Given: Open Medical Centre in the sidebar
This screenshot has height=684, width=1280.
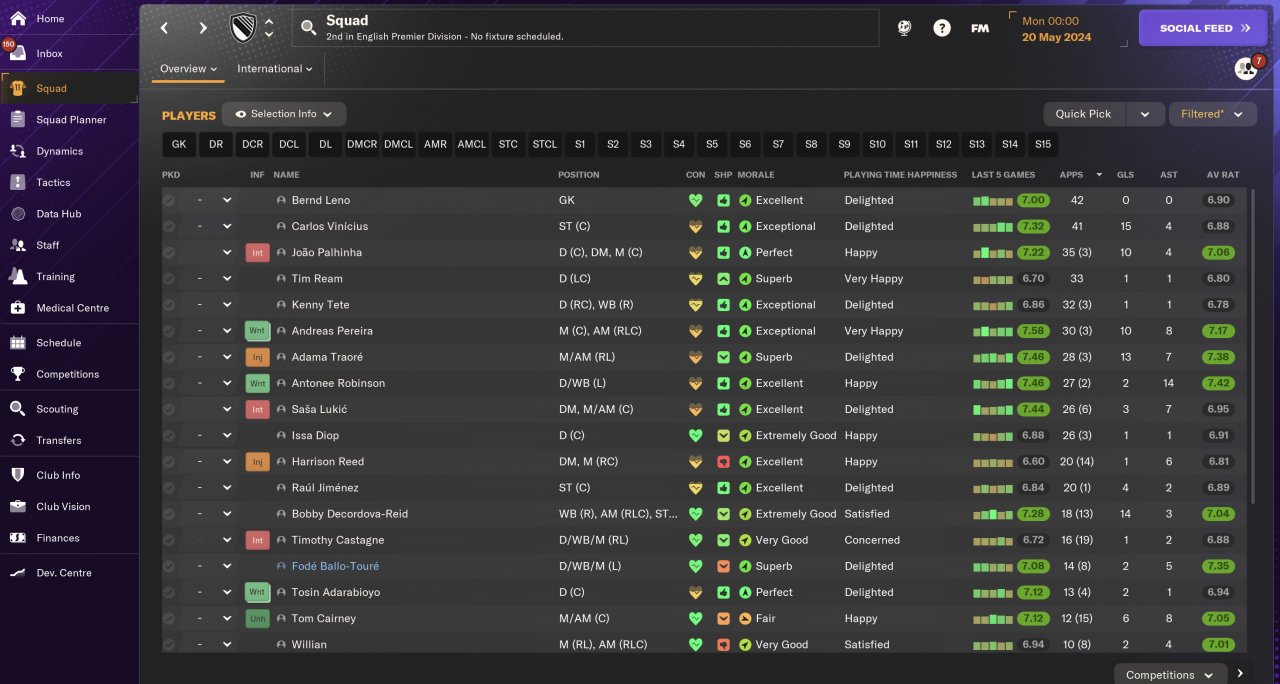Looking at the screenshot, I should [72, 308].
